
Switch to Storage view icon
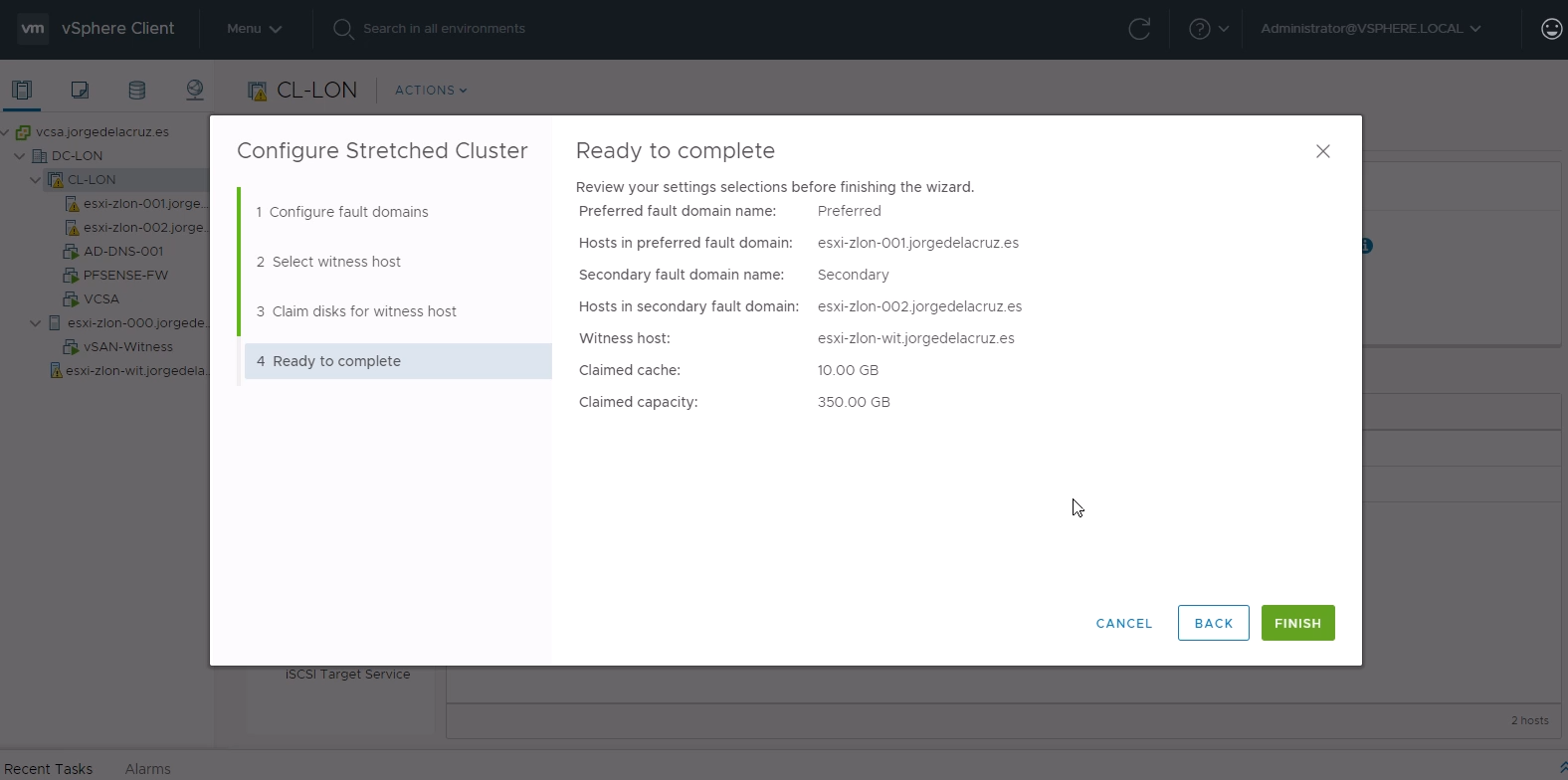[x=137, y=90]
